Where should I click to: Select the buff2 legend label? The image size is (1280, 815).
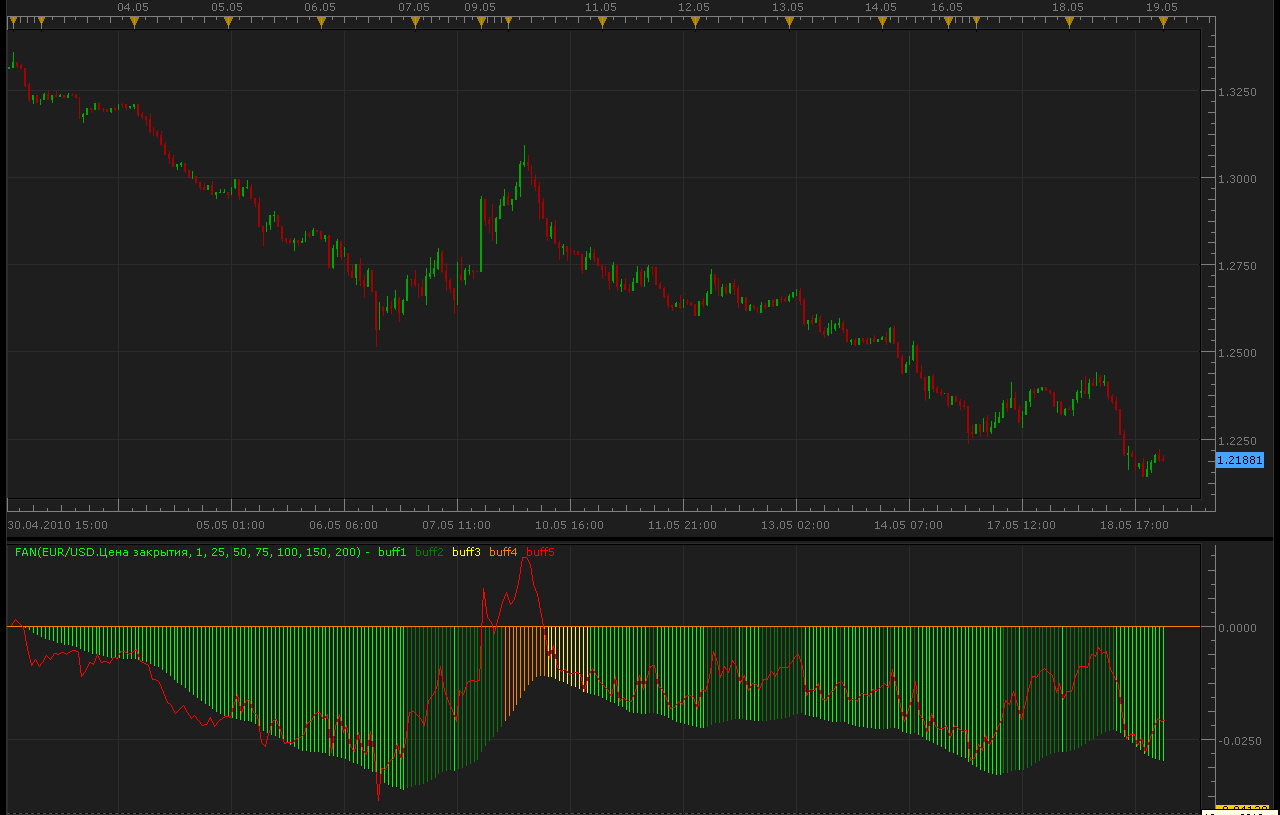coord(429,552)
